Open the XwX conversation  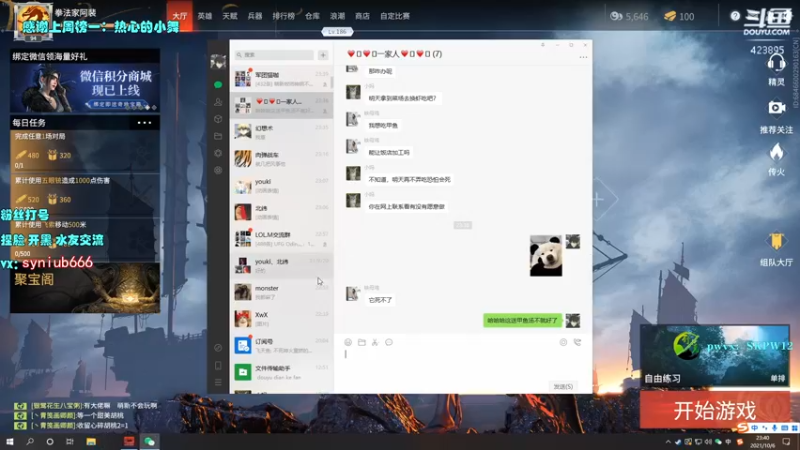282,319
